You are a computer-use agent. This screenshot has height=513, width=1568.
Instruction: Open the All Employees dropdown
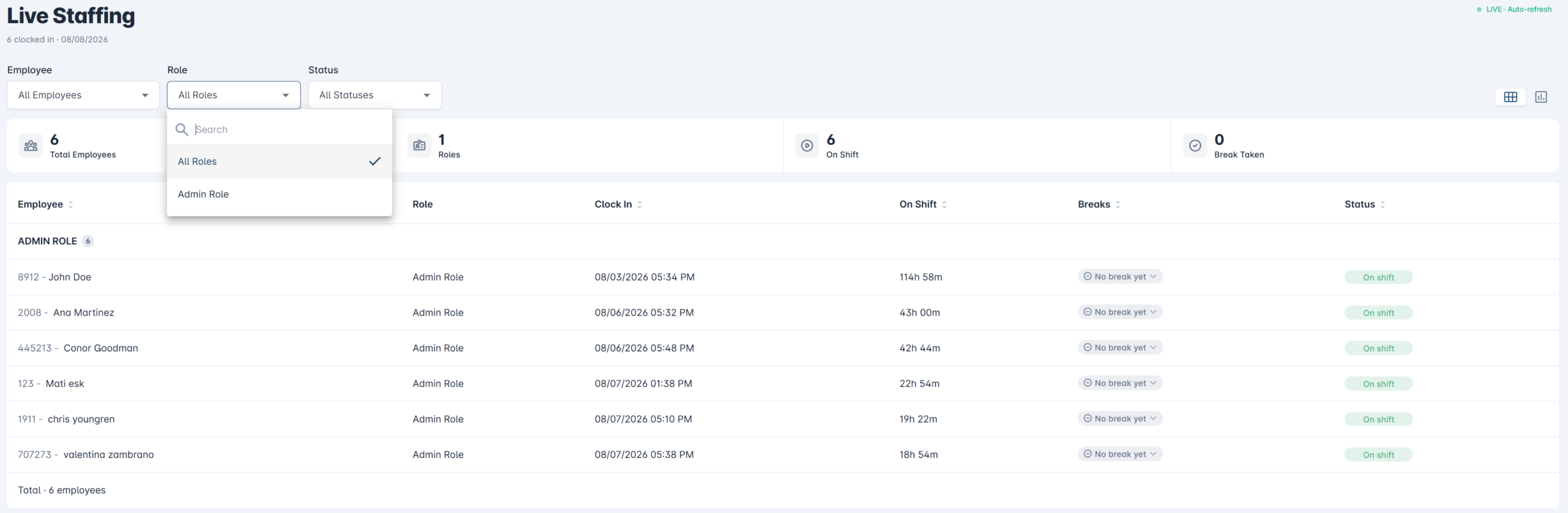[83, 95]
